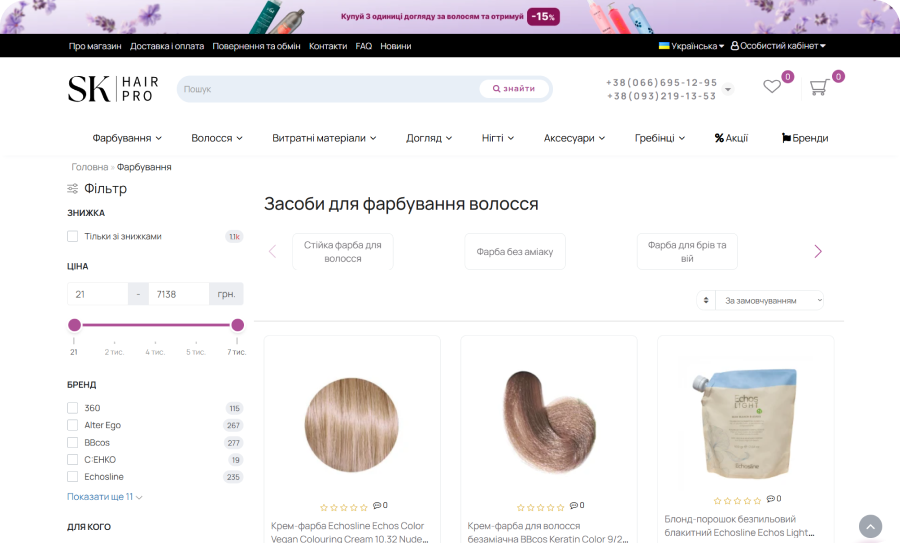Open Особистий кабінет account dropdown
This screenshot has width=900, height=543.
click(778, 46)
